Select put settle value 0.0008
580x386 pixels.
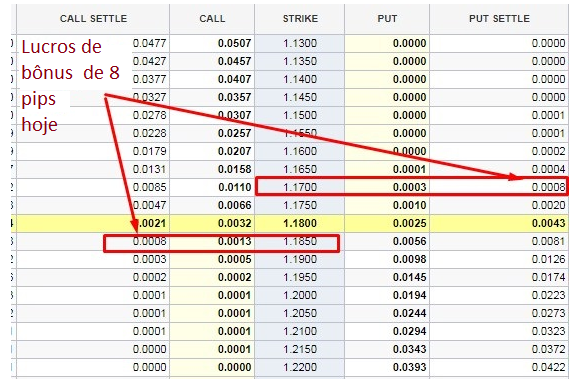pyautogui.click(x=548, y=187)
